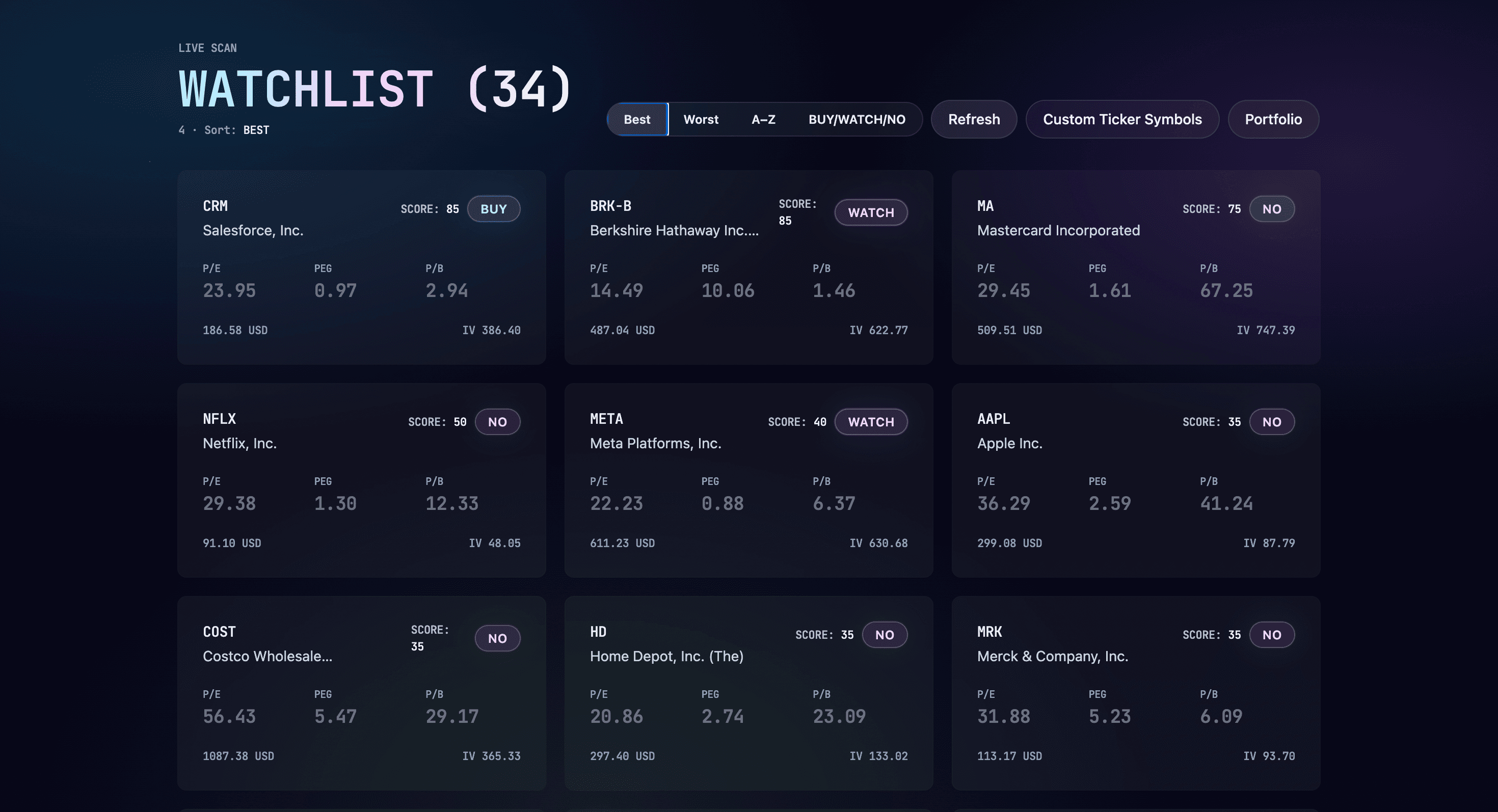Click META PEG value 0.88

[723, 503]
